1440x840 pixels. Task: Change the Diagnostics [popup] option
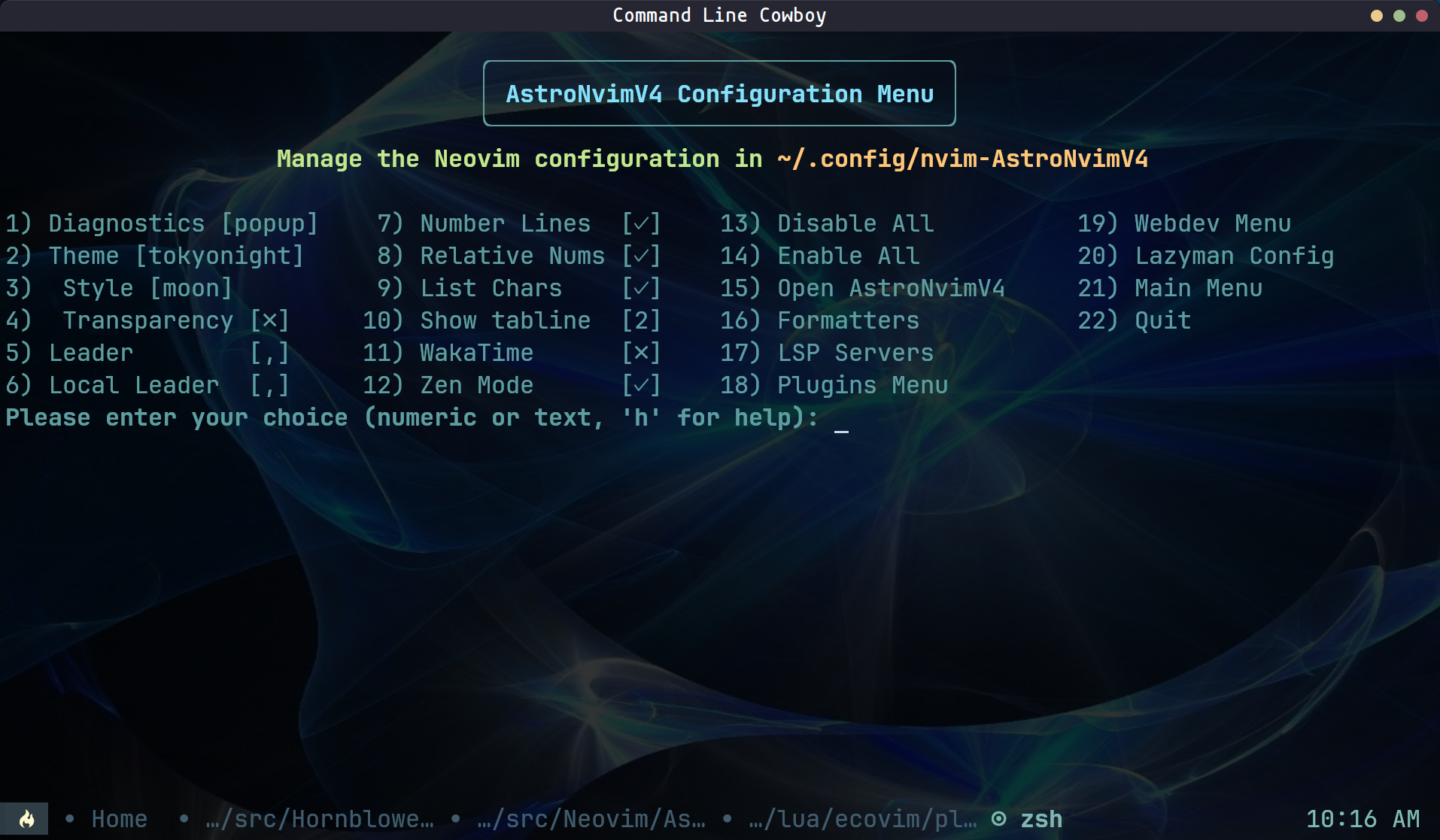click(269, 223)
